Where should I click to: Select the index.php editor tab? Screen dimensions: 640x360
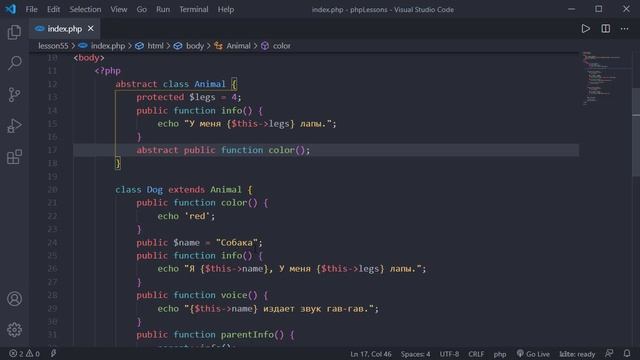point(64,29)
